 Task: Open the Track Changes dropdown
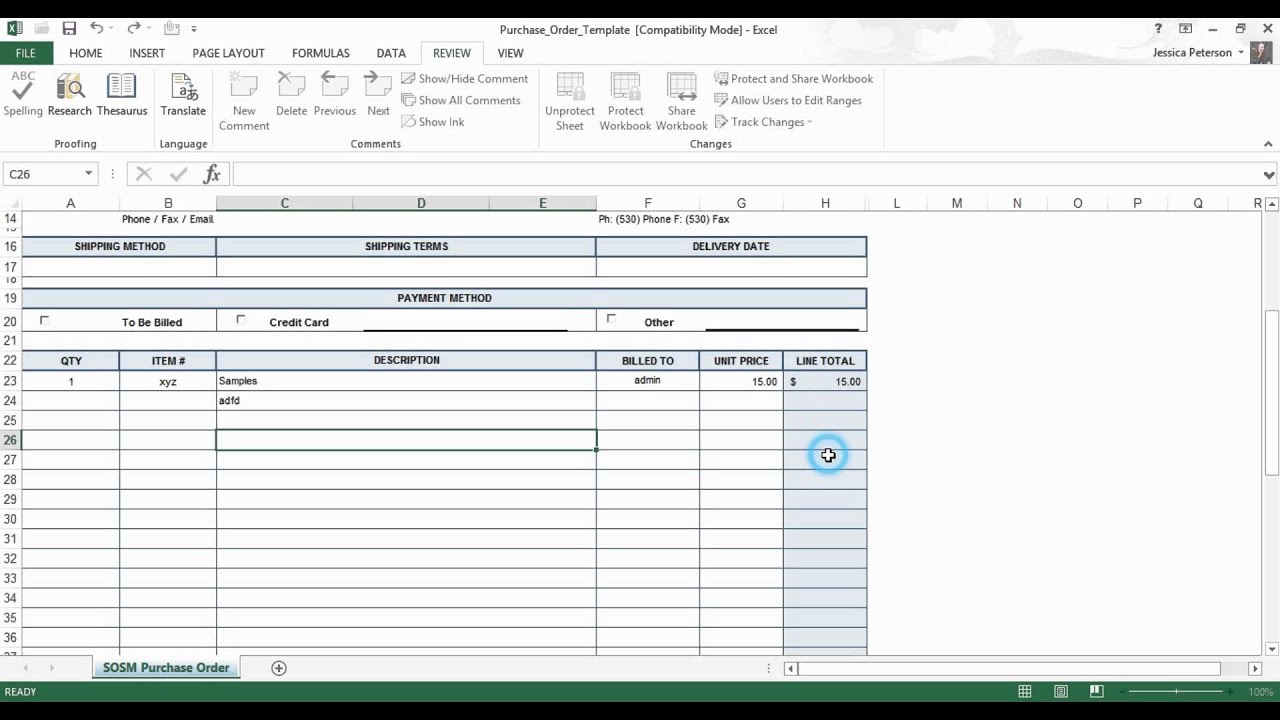pos(763,122)
